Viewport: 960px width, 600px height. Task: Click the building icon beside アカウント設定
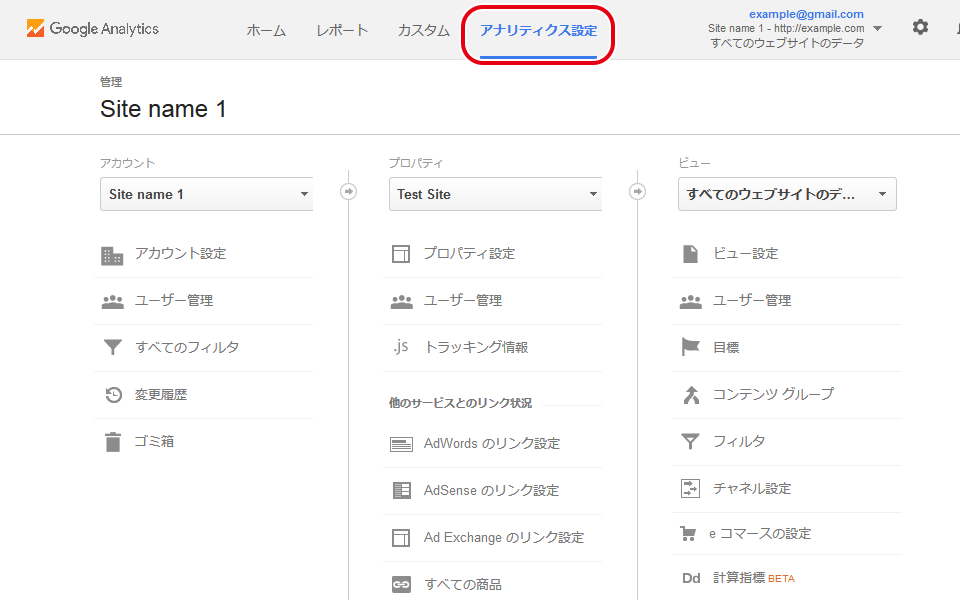coord(112,255)
